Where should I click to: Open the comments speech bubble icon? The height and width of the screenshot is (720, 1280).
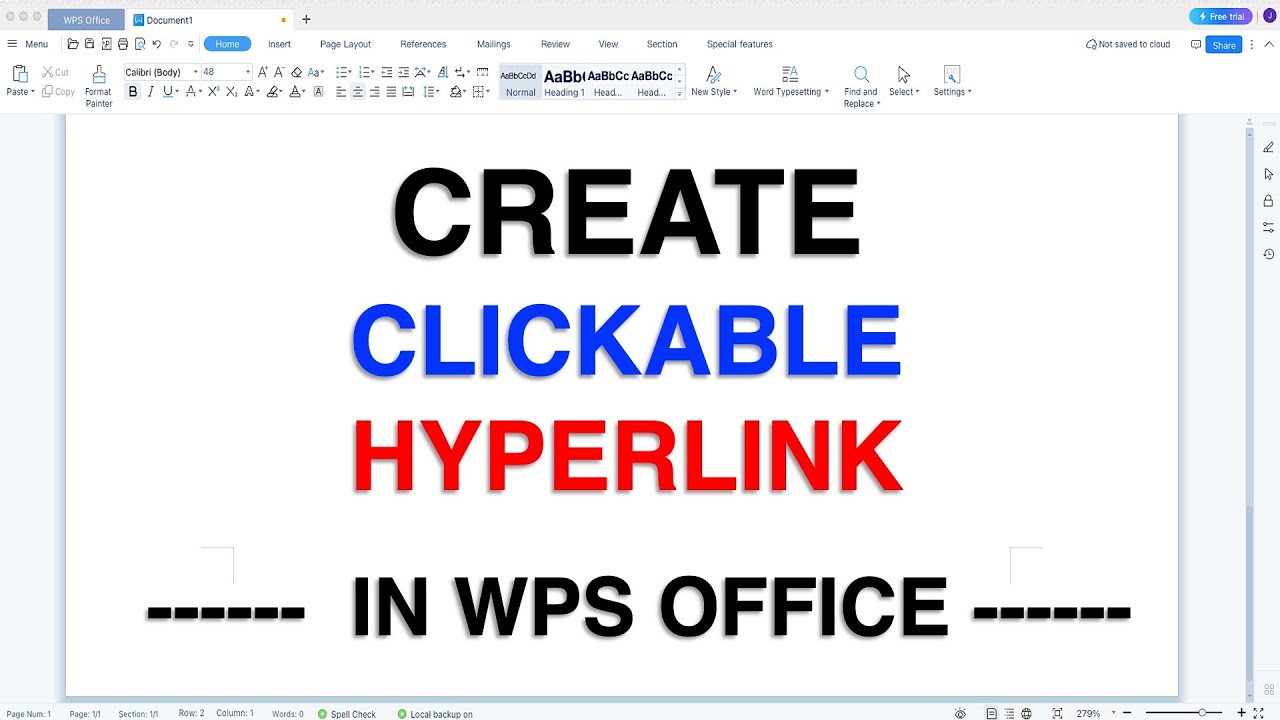pos(1195,44)
